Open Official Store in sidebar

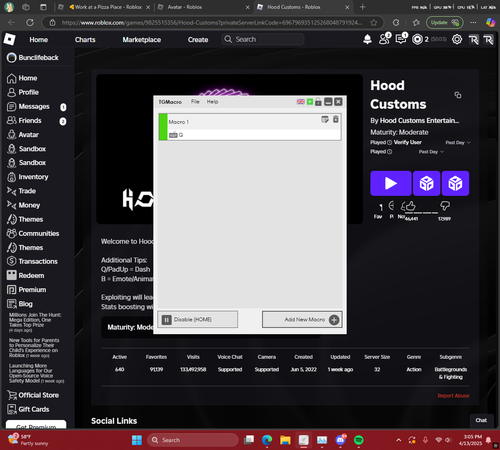[33, 395]
